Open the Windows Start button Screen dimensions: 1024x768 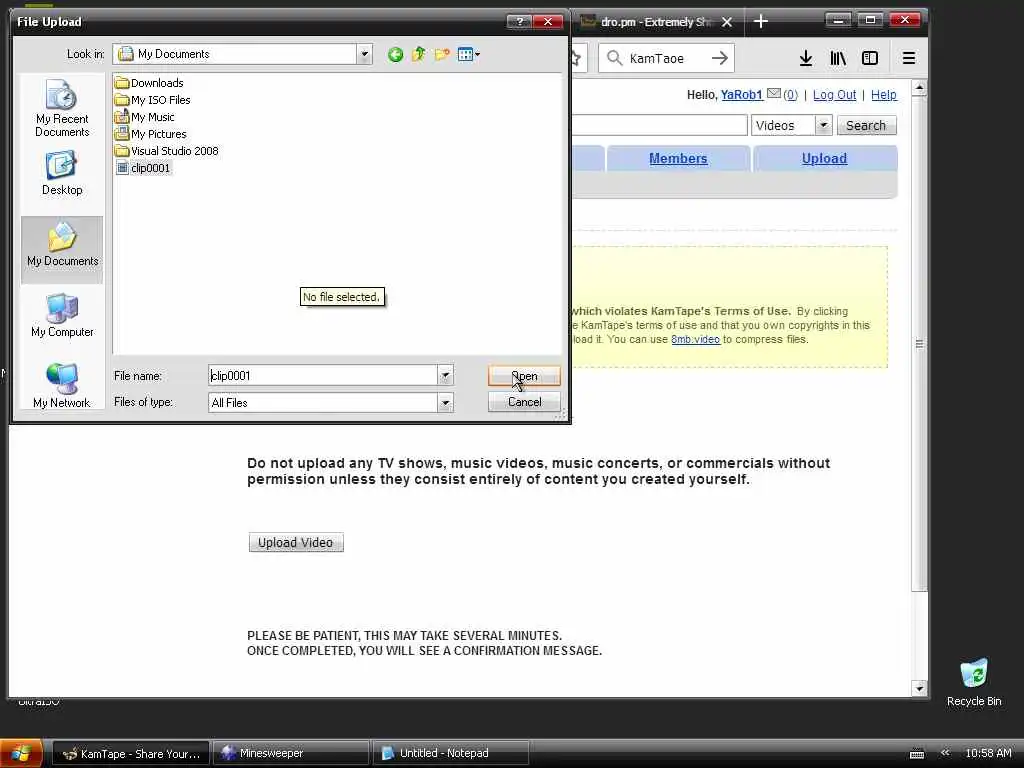tap(21, 753)
